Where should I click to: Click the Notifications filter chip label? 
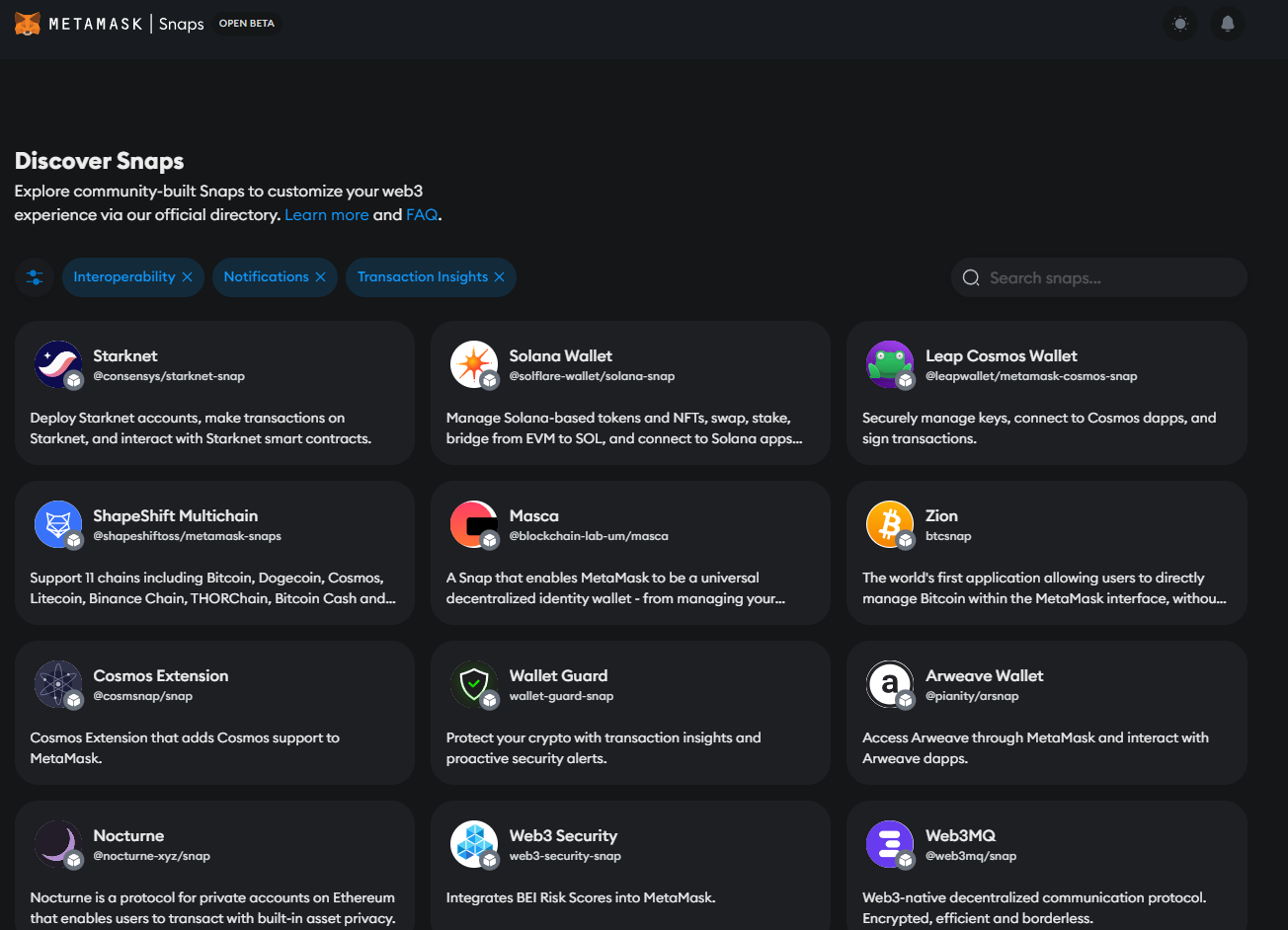coord(267,277)
